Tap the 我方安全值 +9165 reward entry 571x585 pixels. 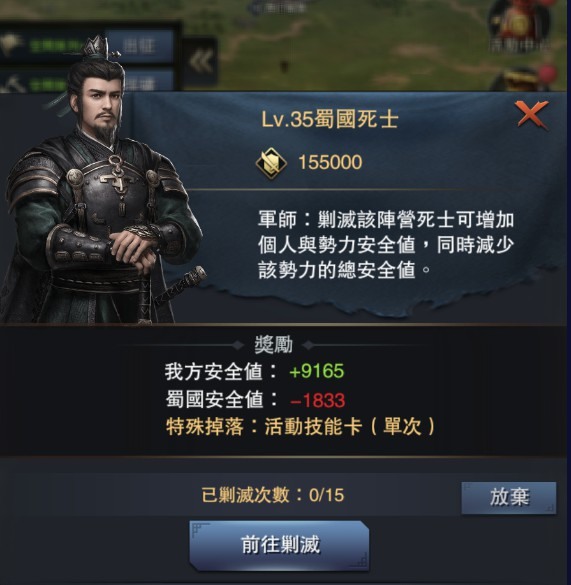(x=255, y=371)
